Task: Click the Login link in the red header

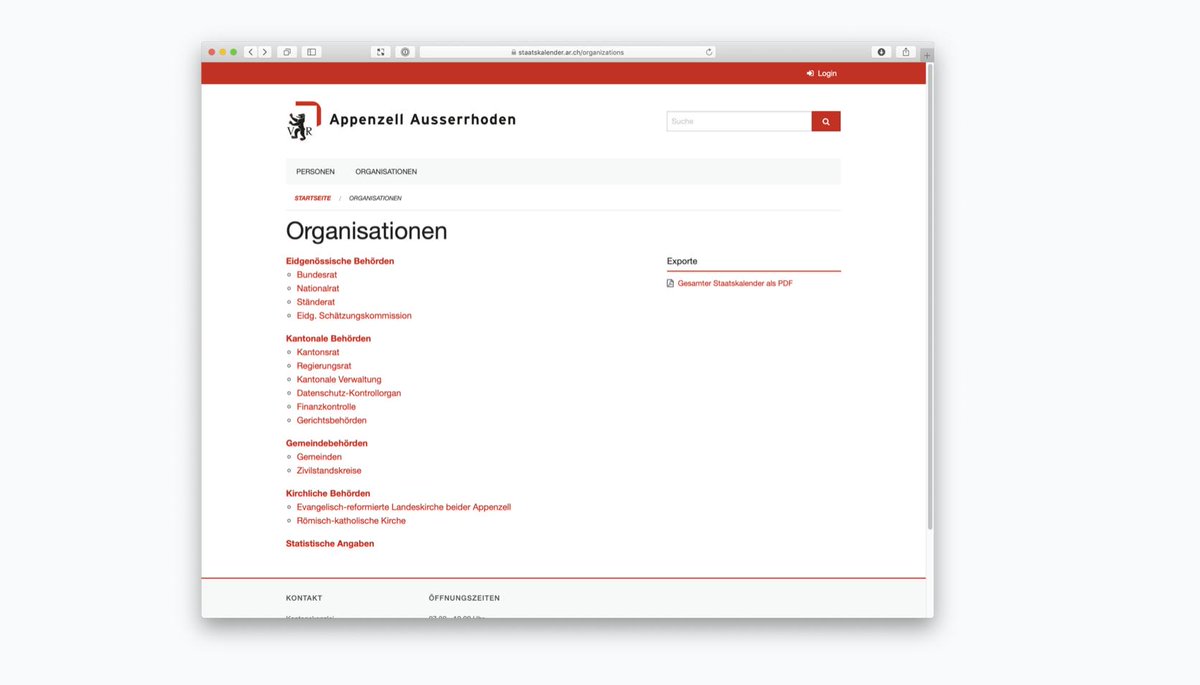Action: click(x=822, y=73)
